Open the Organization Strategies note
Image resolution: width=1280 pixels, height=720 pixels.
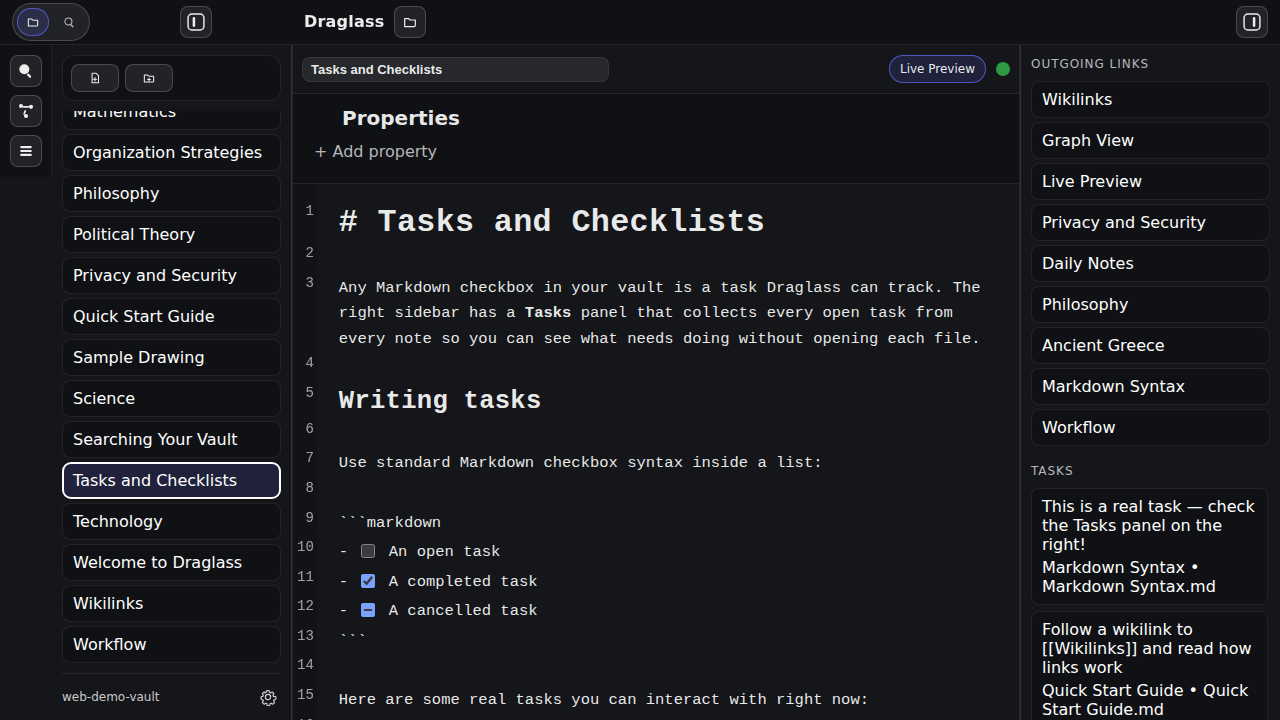click(x=171, y=153)
